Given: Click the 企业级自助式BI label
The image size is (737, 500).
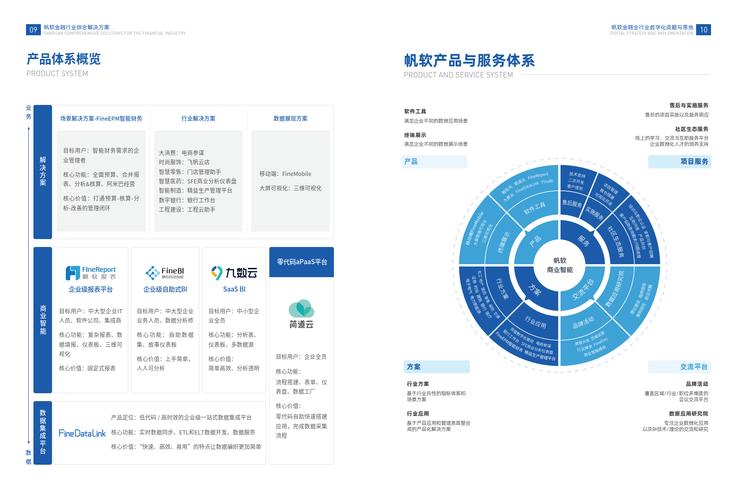Looking at the screenshot, I should coord(165,289).
